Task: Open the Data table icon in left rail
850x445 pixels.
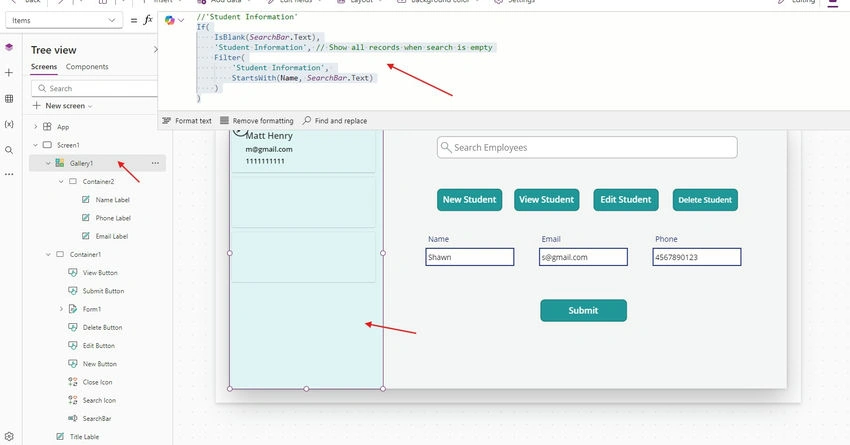Action: (9, 99)
